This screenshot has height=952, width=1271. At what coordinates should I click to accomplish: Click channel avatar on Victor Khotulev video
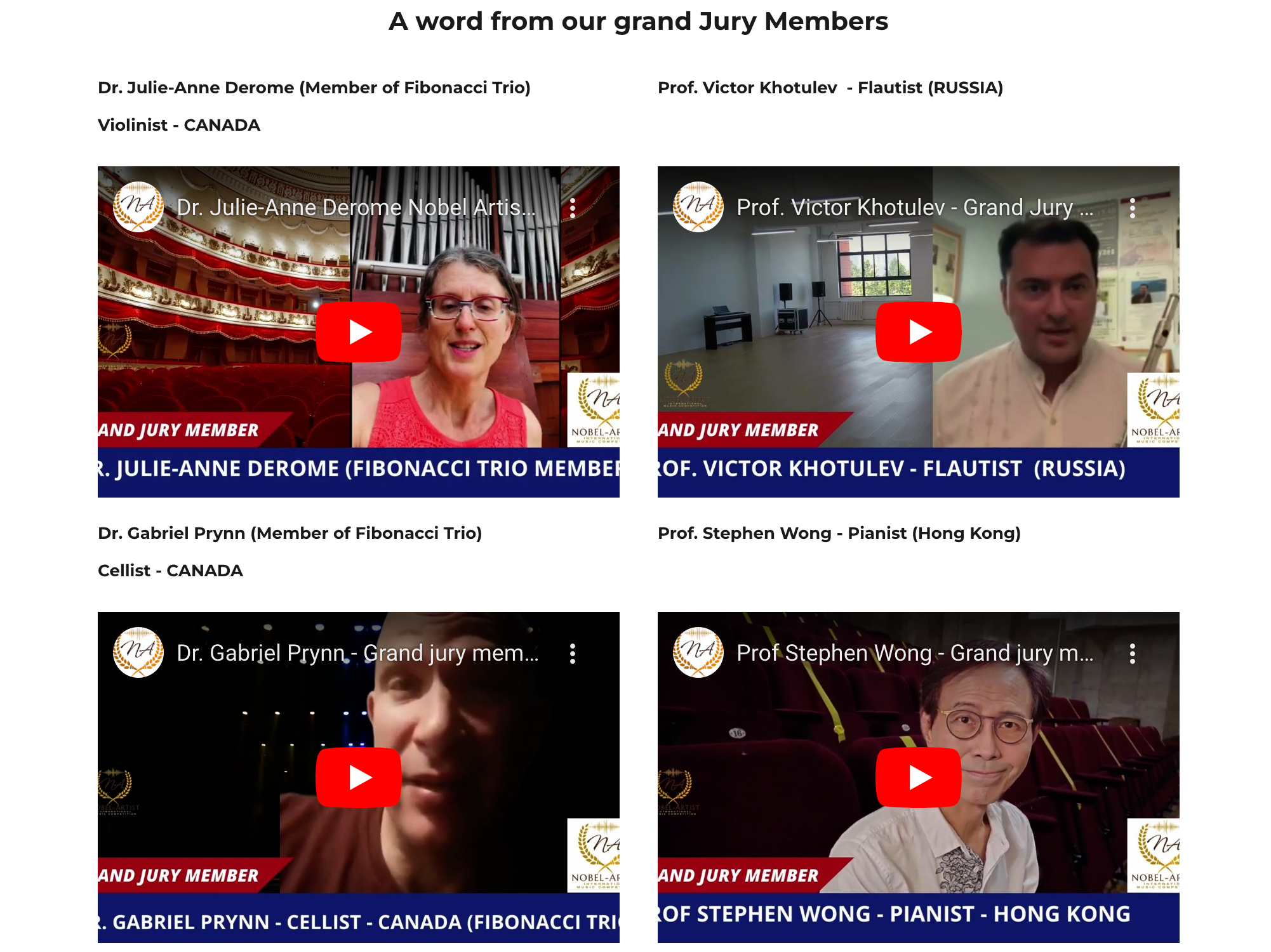[x=698, y=207]
